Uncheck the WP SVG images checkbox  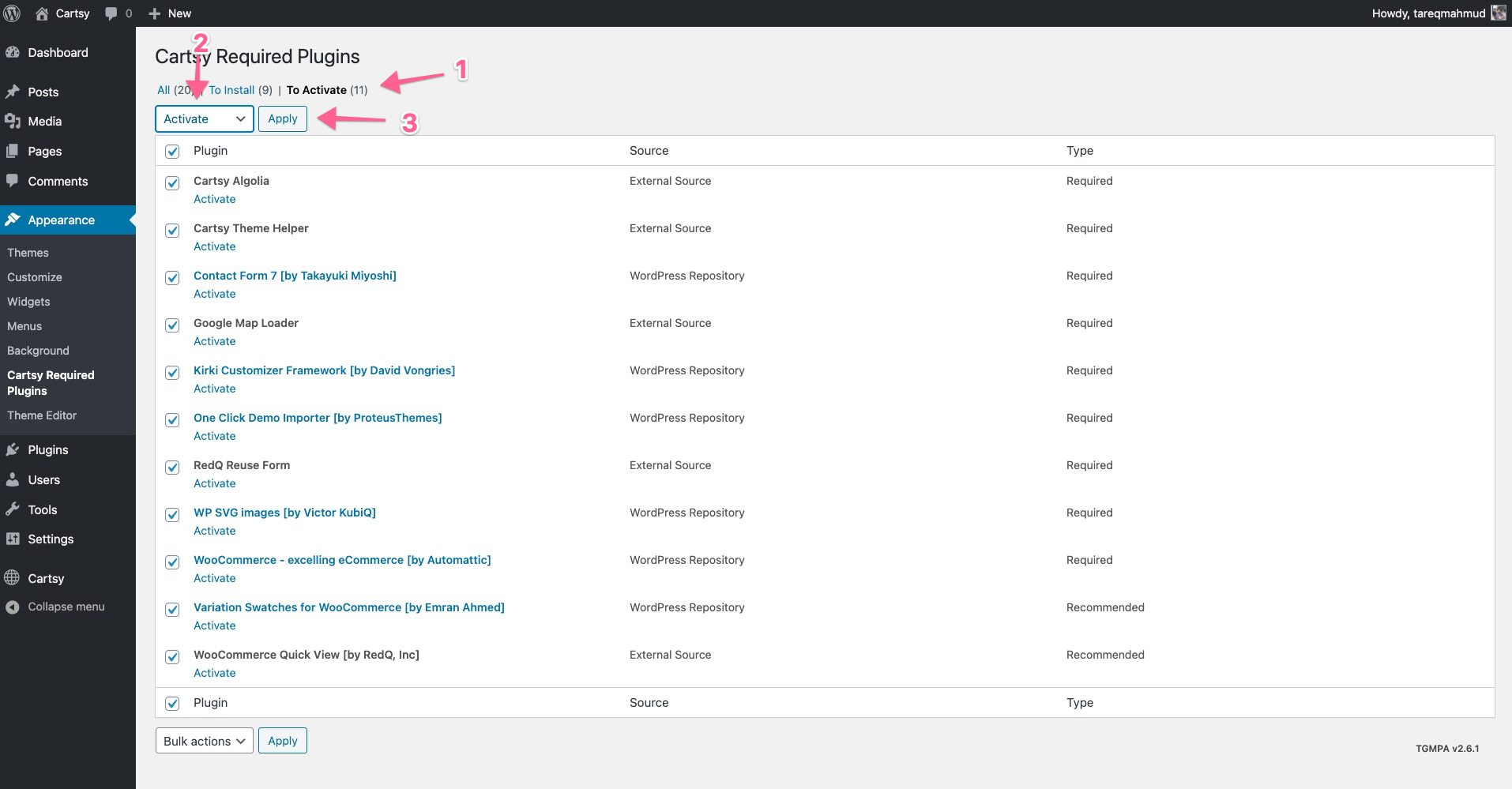click(x=172, y=514)
